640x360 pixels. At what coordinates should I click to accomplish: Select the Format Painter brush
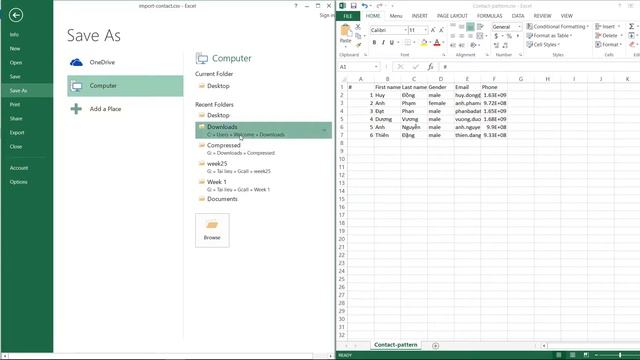[358, 44]
